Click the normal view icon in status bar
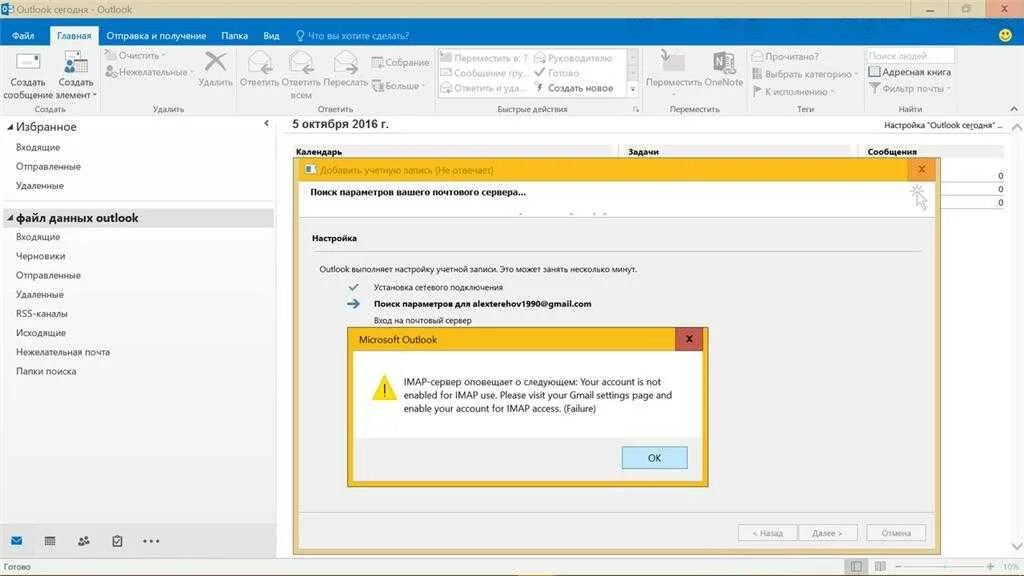1024x576 pixels. [x=856, y=566]
